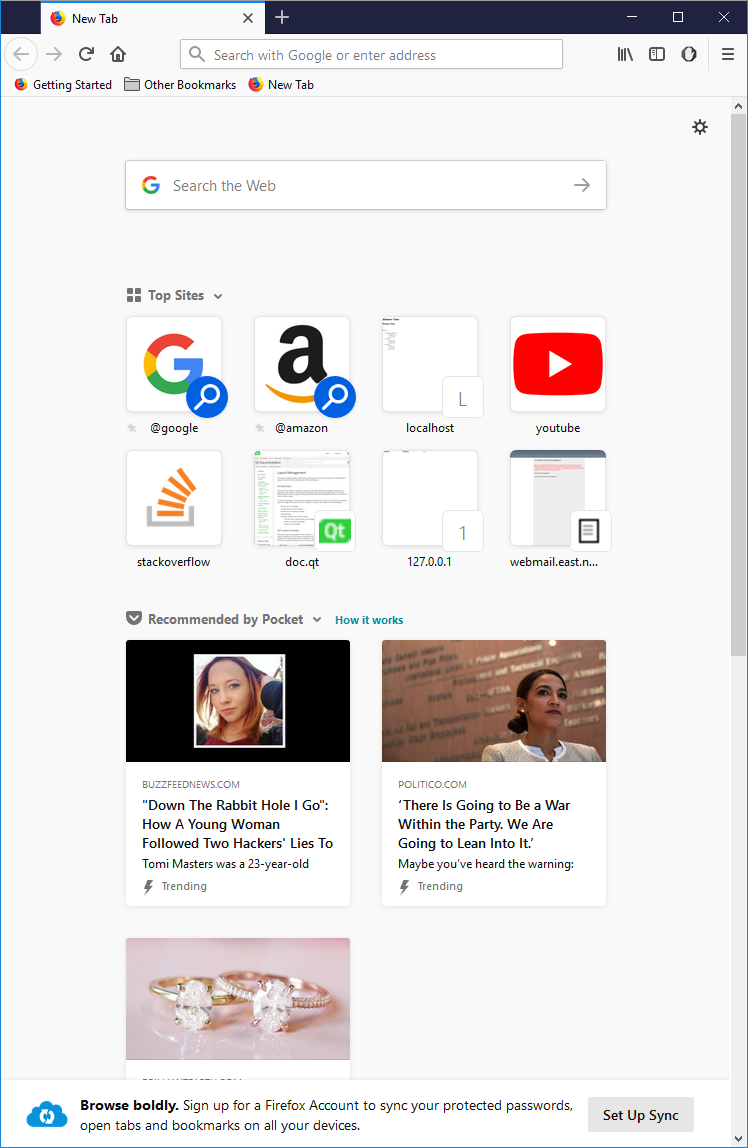Open the Library icon in toolbar
Viewport: 748px width, 1148px height.
coord(625,54)
